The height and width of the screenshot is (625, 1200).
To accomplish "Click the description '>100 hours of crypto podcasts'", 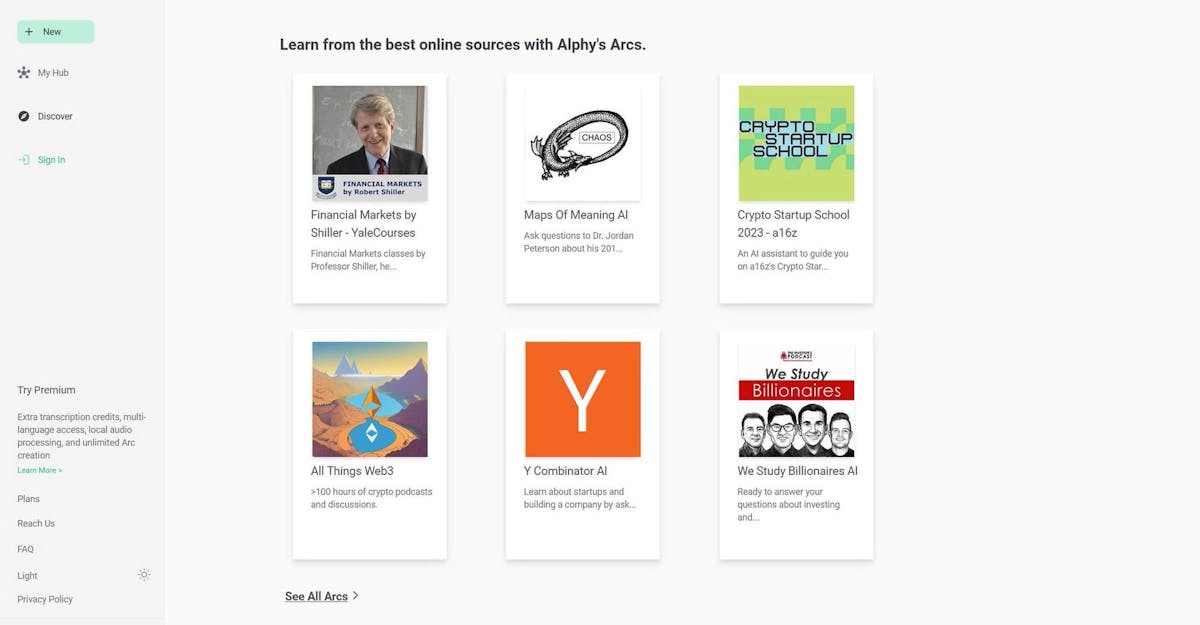I will coord(372,498).
